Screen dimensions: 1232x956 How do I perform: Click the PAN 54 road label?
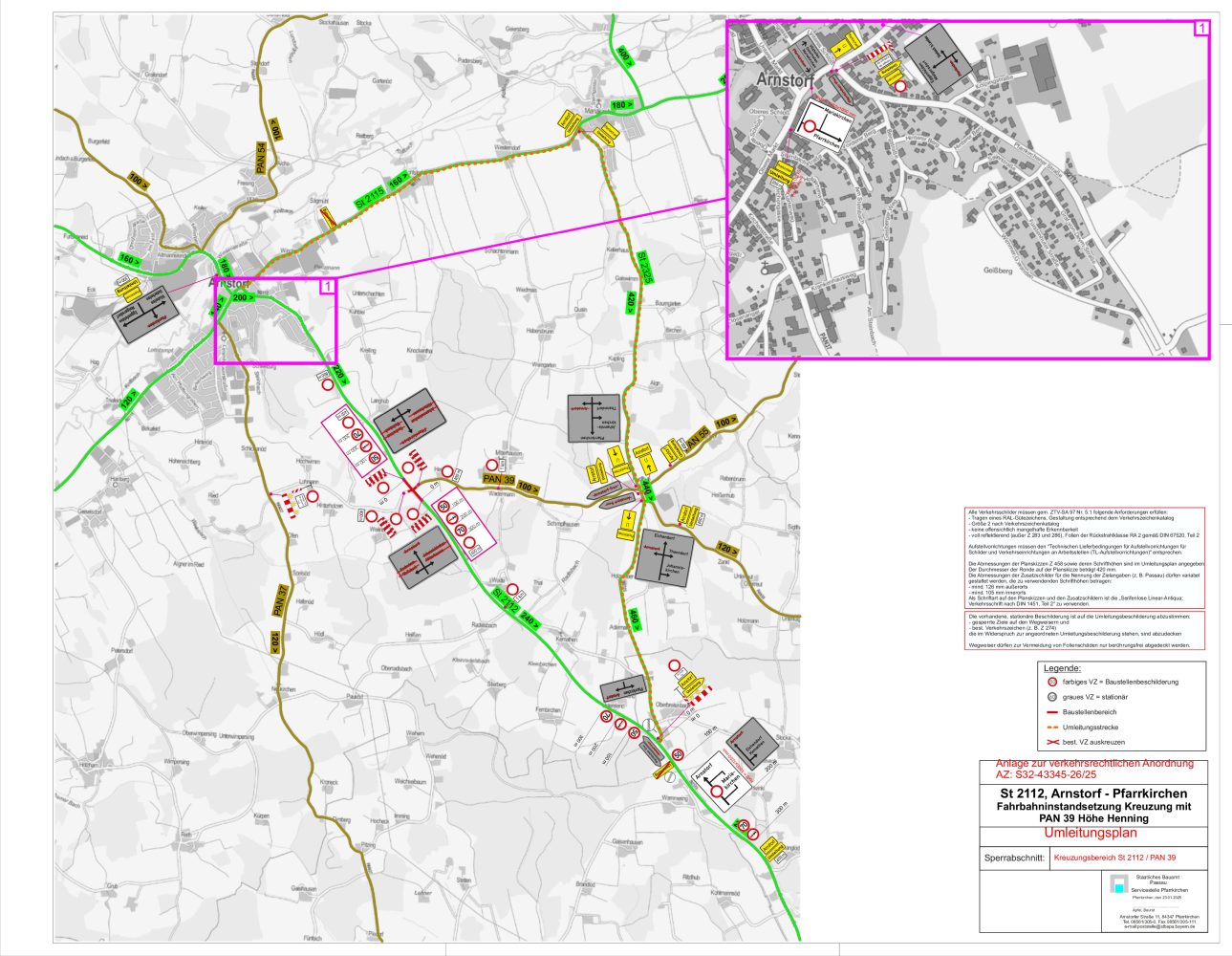pyautogui.click(x=261, y=158)
